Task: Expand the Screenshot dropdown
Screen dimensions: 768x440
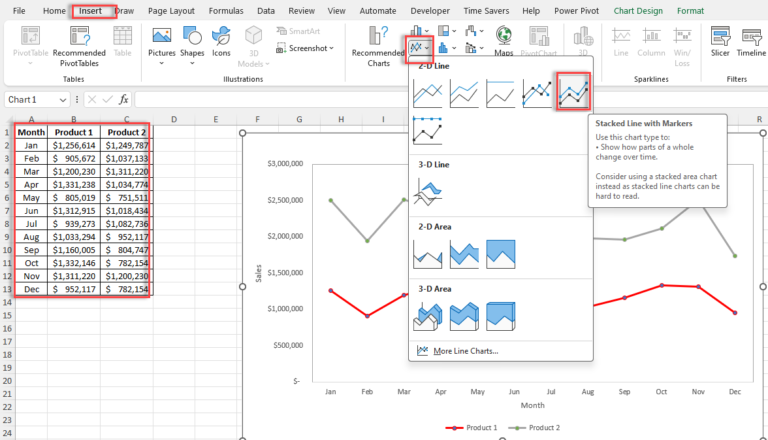Action: [x=306, y=48]
